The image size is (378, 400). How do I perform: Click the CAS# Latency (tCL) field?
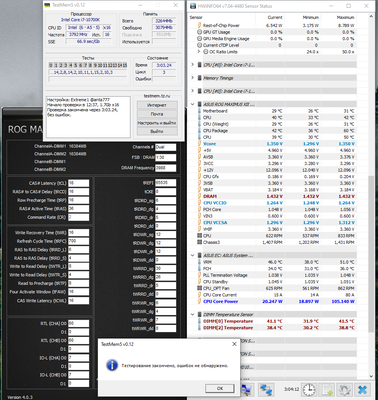(x=78, y=183)
